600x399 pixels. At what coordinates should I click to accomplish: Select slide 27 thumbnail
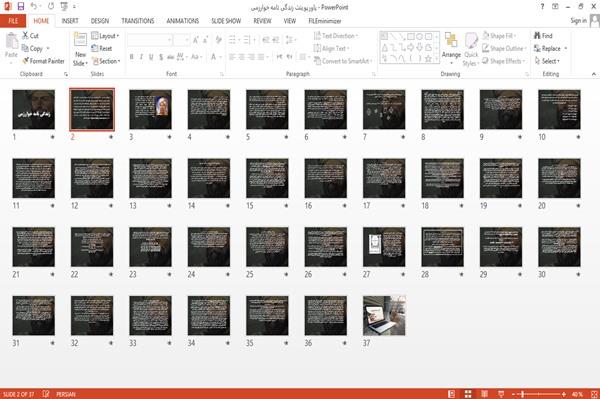click(384, 247)
